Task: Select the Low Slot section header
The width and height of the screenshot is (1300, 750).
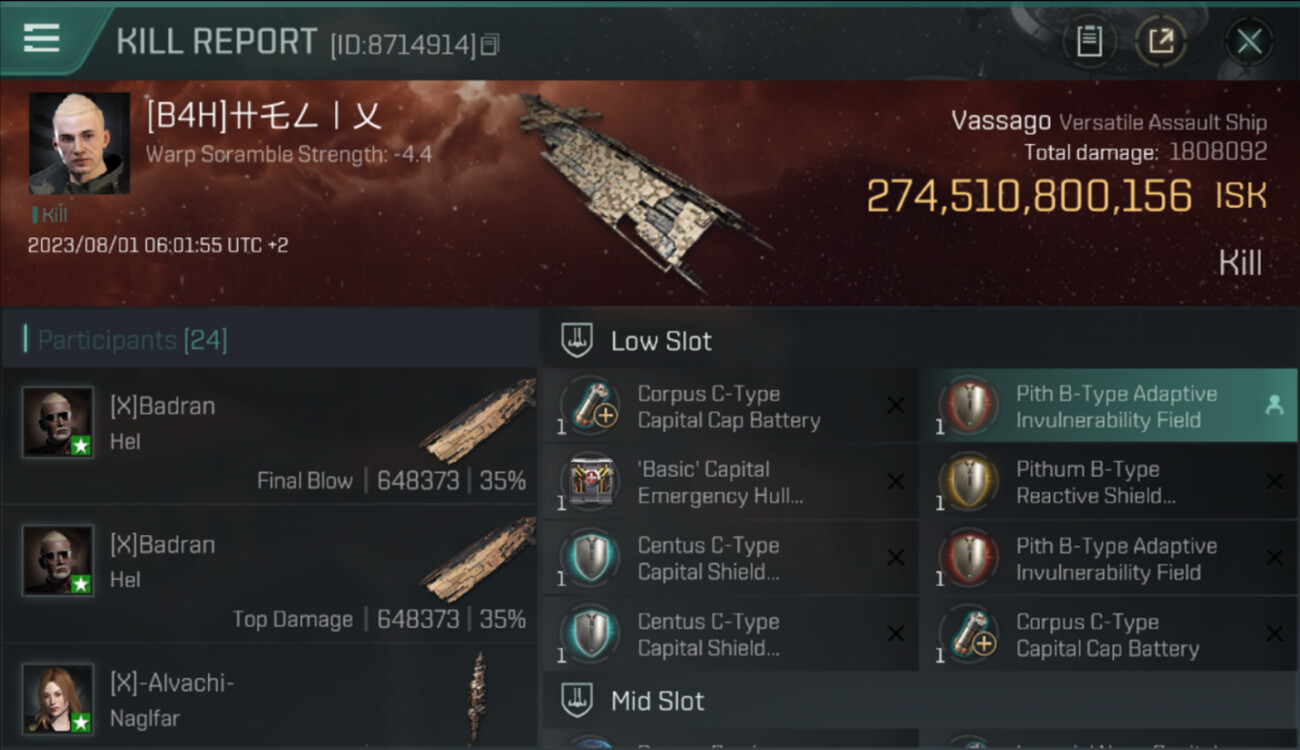Action: pyautogui.click(x=660, y=341)
